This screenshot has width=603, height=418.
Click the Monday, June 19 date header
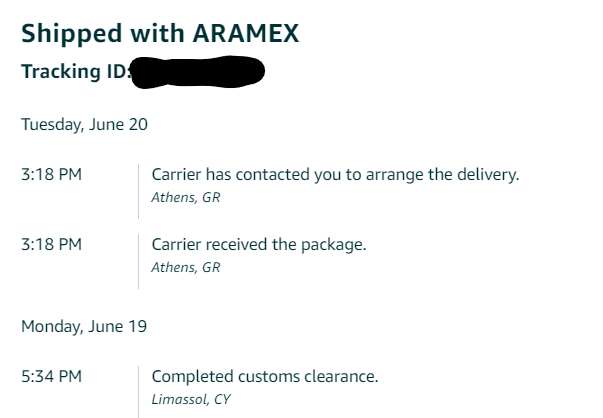tap(84, 326)
